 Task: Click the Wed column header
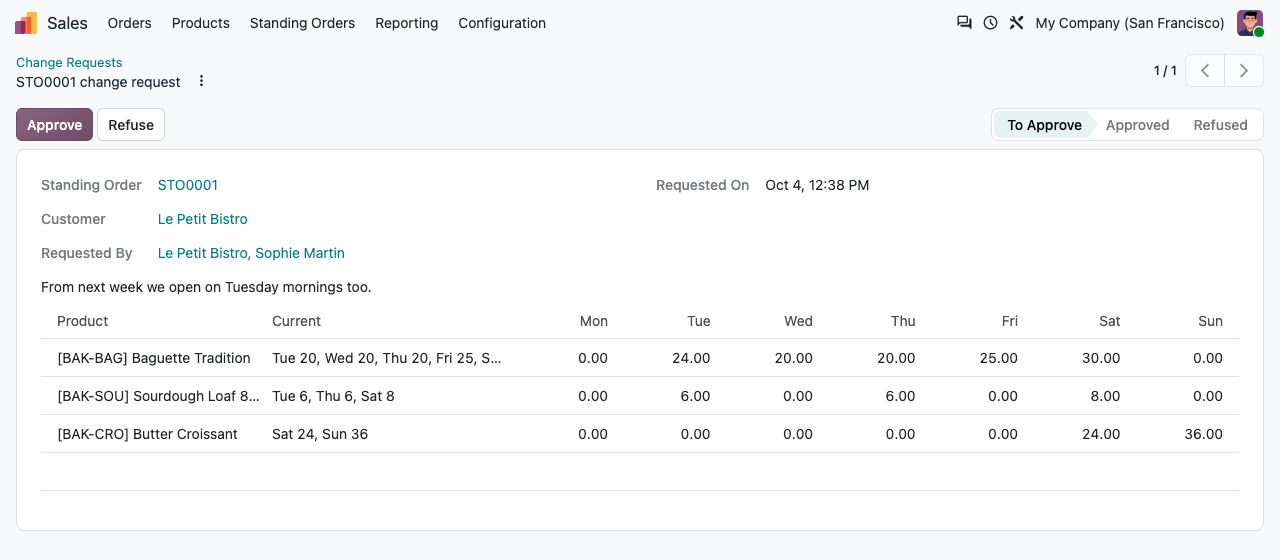798,321
